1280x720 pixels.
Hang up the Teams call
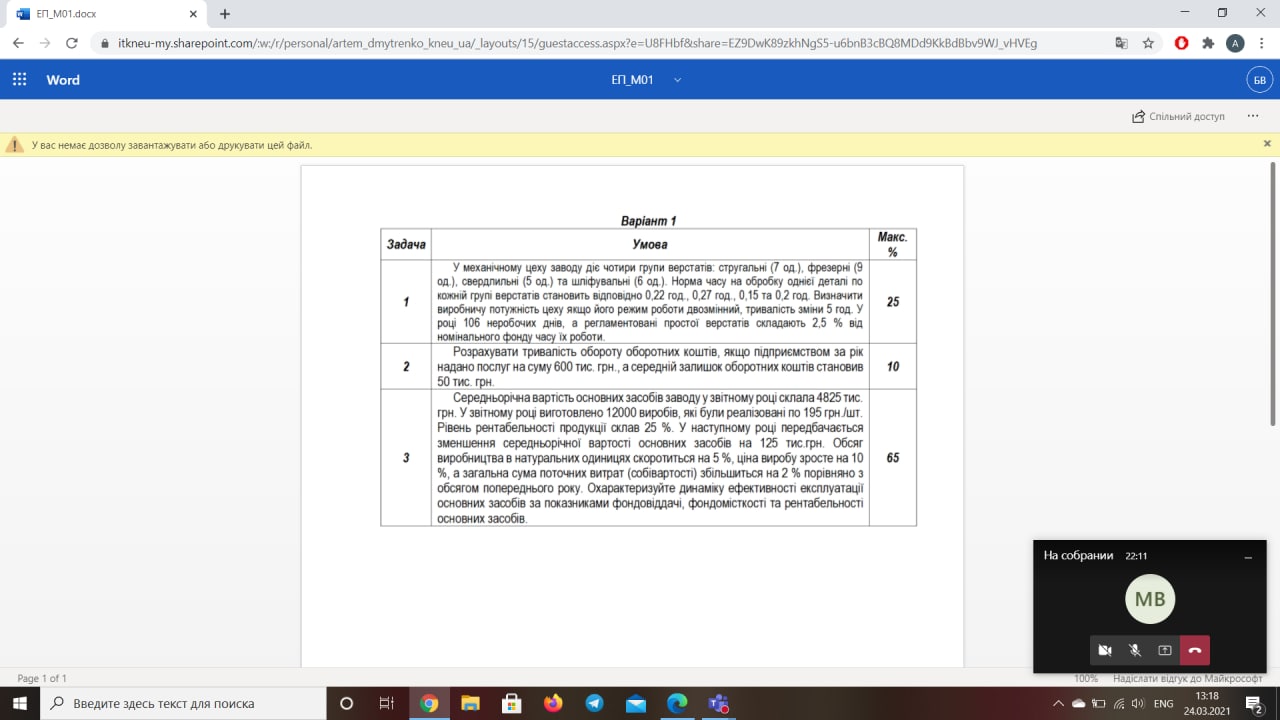click(x=1195, y=650)
